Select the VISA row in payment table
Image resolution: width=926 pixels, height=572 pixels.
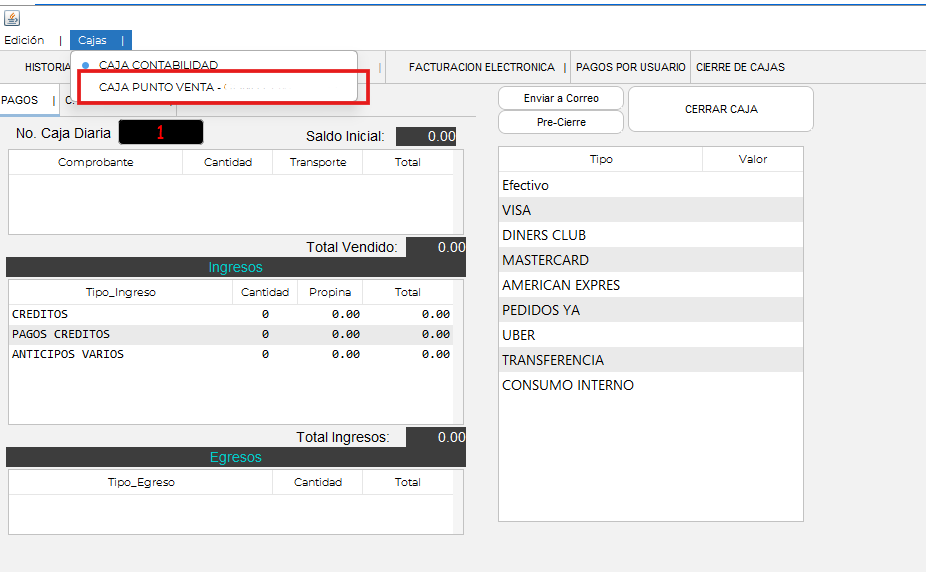click(x=650, y=210)
